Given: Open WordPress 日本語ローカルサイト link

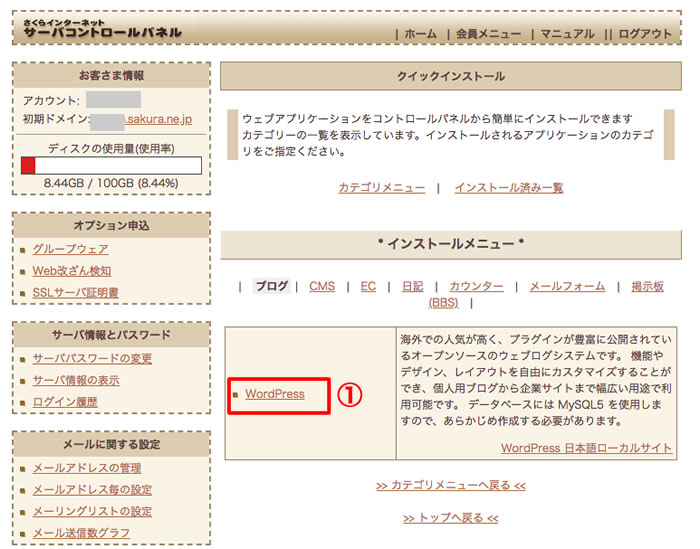Looking at the screenshot, I should [x=586, y=448].
